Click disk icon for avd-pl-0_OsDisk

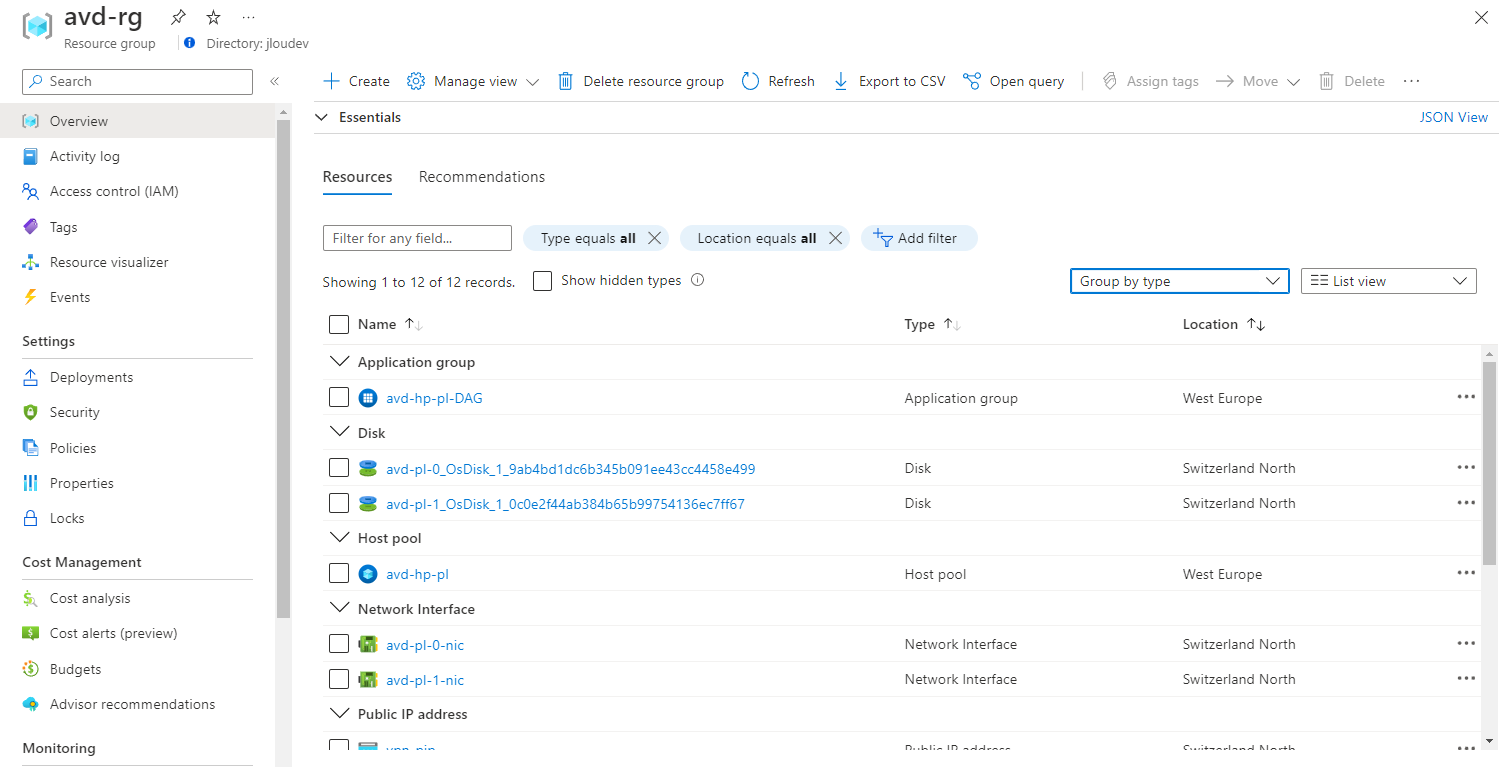tap(368, 468)
